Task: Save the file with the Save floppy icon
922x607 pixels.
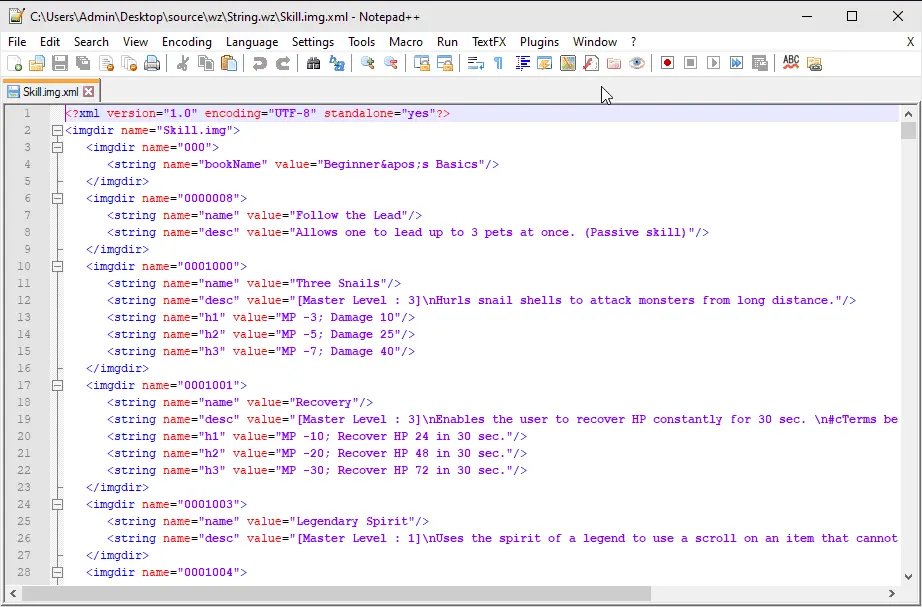Action: pyautogui.click(x=60, y=64)
